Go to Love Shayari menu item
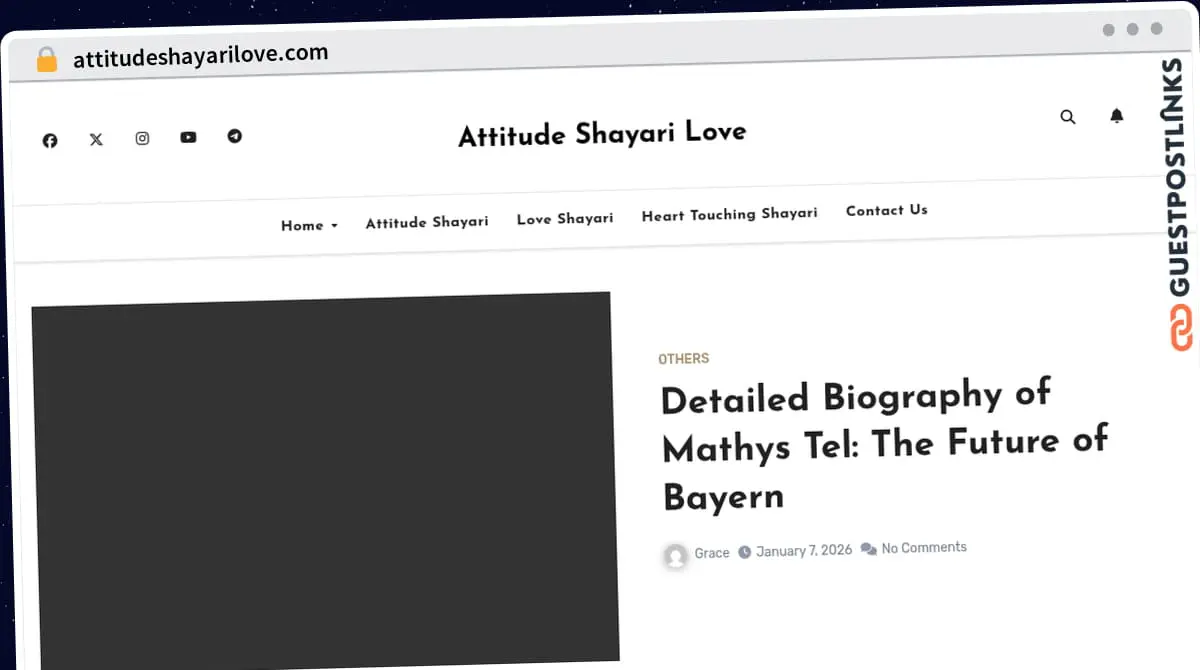This screenshot has height=670, width=1200. (565, 218)
